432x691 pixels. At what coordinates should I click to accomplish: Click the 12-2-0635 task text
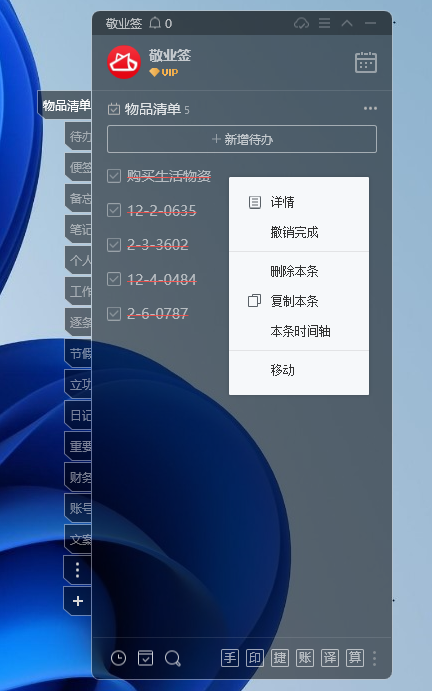[162, 210]
